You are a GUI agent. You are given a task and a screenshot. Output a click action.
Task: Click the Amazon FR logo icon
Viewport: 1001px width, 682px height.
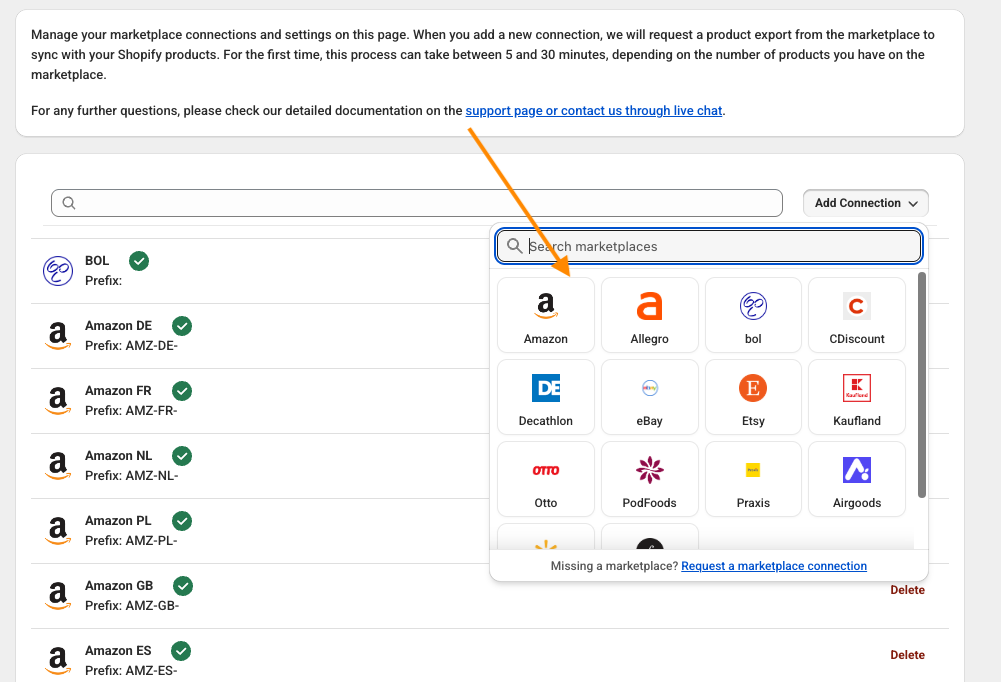58,401
